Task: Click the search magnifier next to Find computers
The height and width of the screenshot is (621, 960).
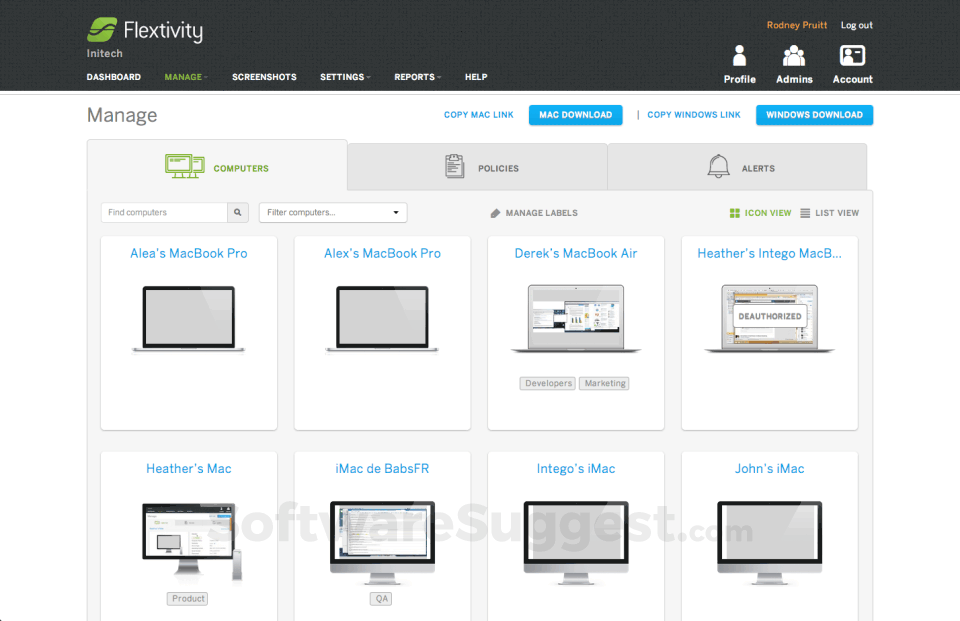Action: [237, 212]
